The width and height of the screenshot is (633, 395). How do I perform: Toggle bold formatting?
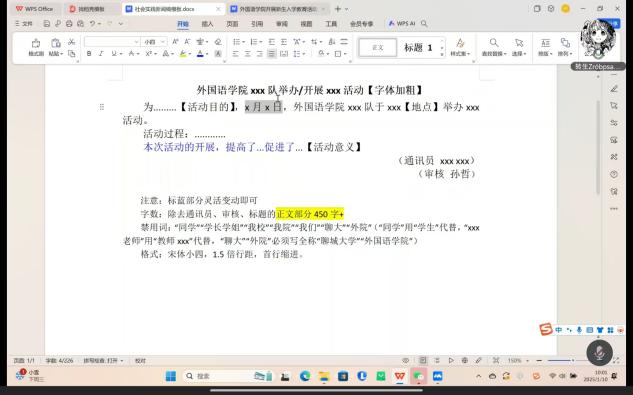(89, 54)
